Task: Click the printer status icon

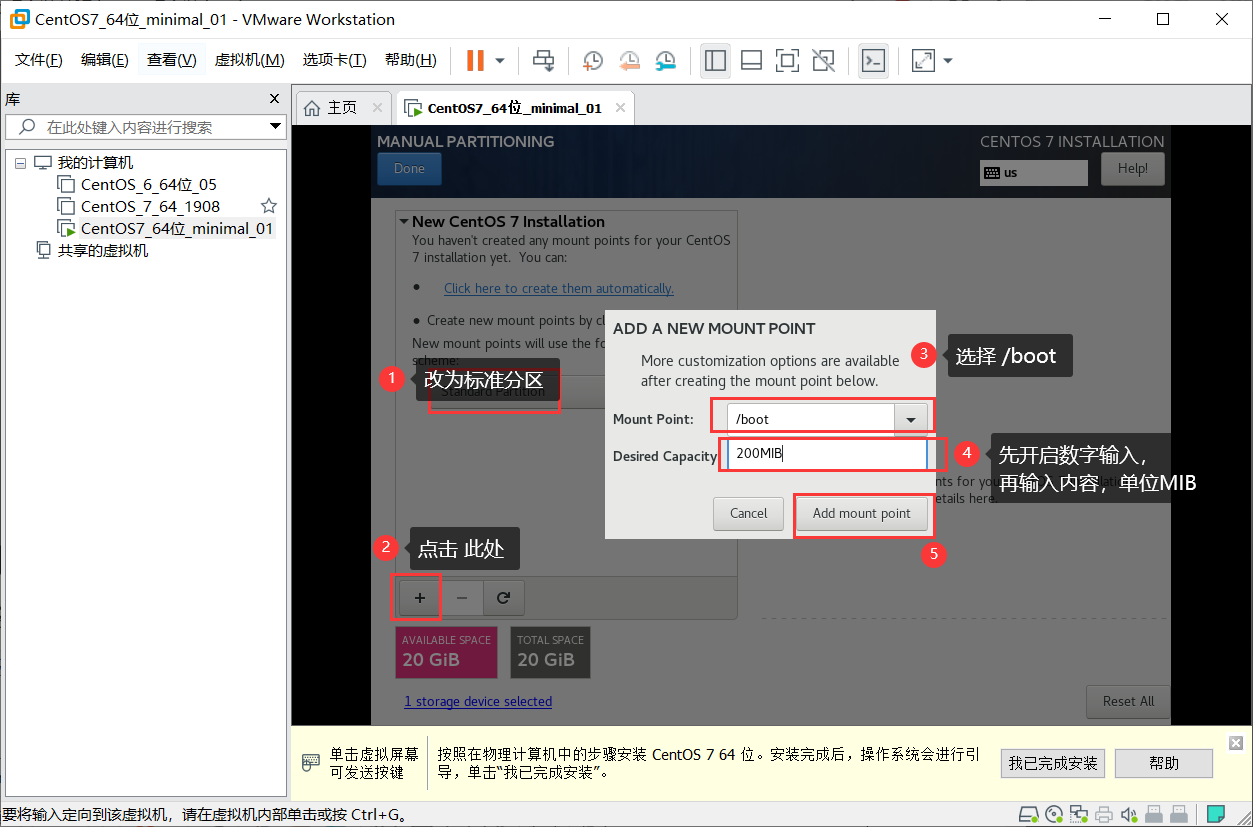Action: 1103,814
